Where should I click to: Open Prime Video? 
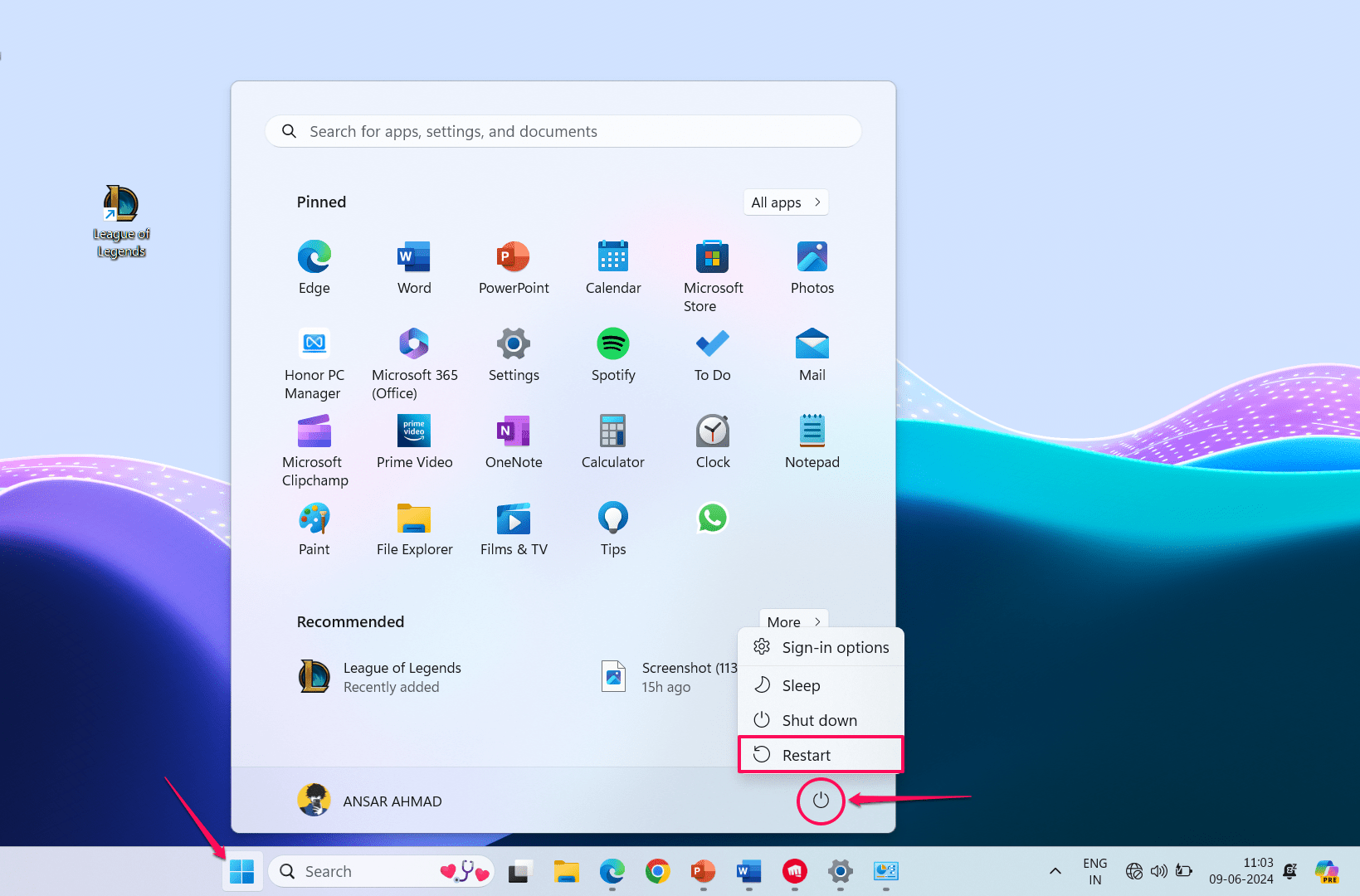pyautogui.click(x=414, y=442)
